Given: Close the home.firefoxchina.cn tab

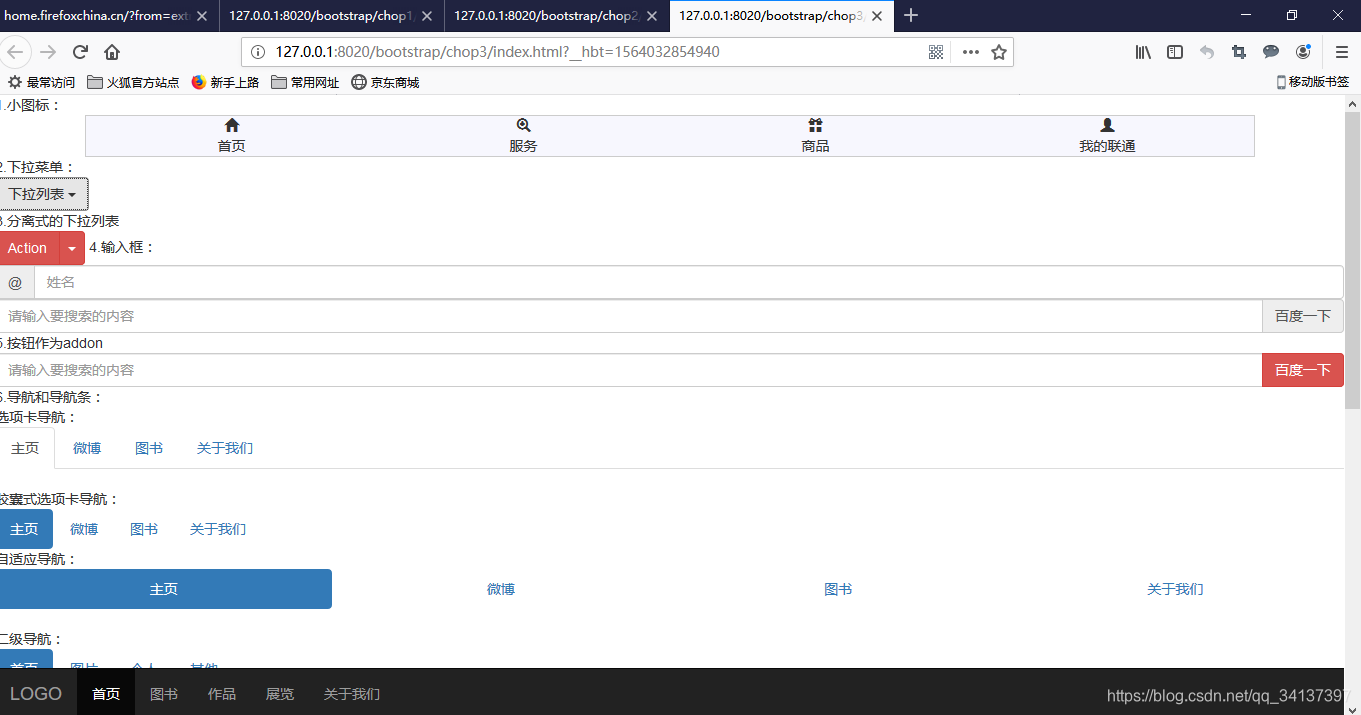Looking at the screenshot, I should tap(202, 16).
